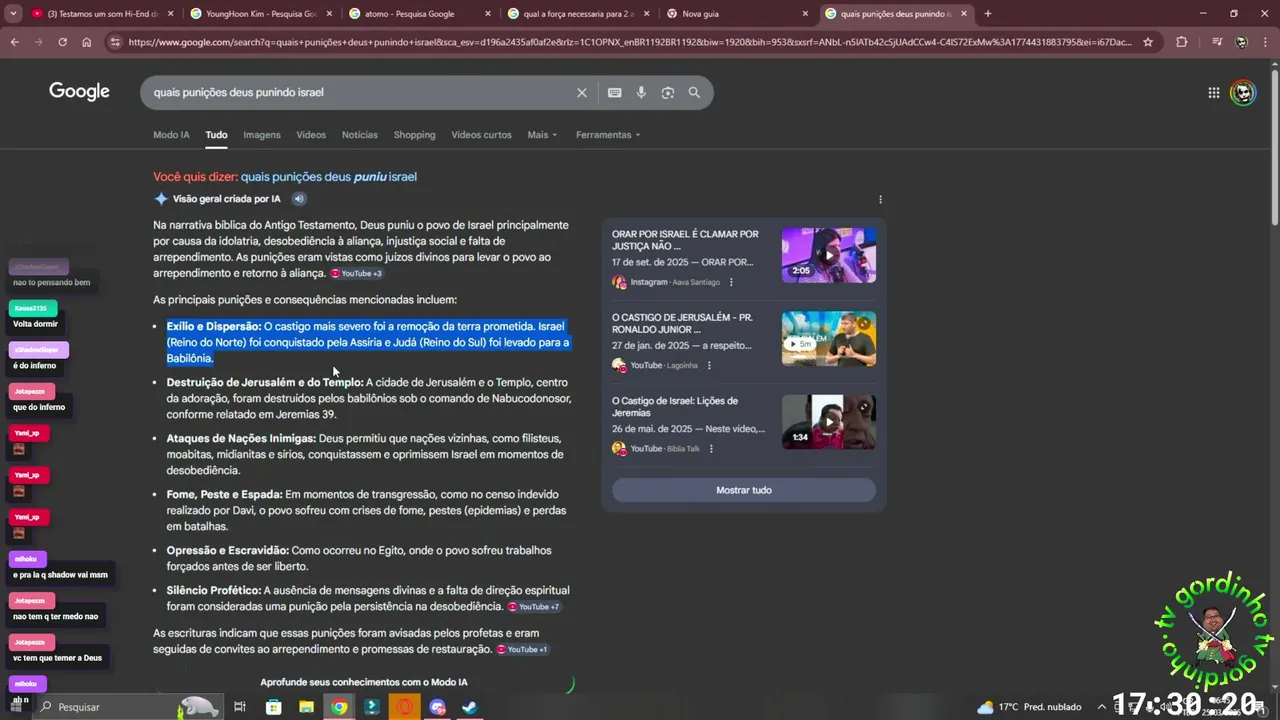Viewport: 1280px width, 720px height.
Task: Open the Windows Start menu
Action: pyautogui.click(x=15, y=707)
